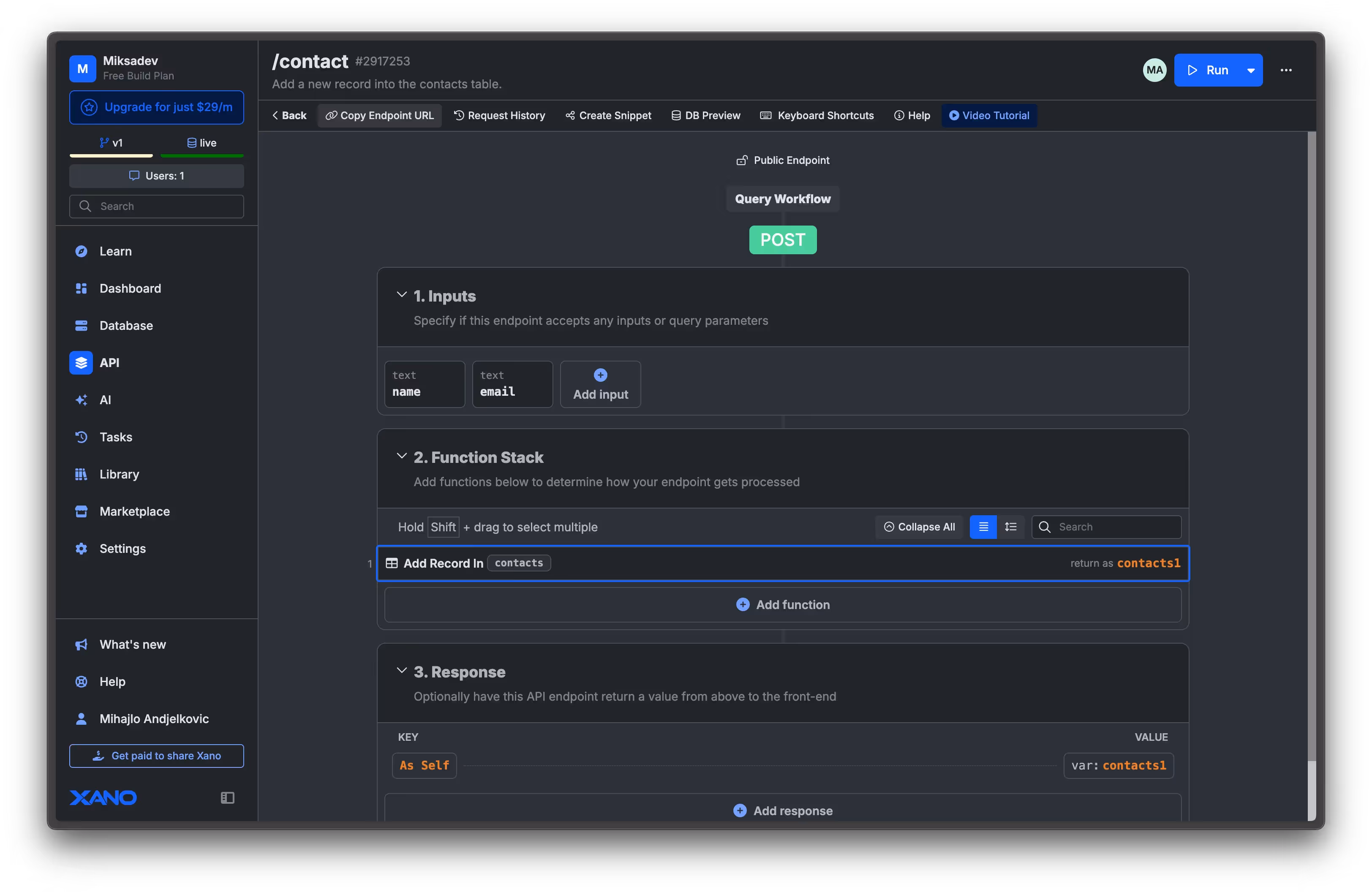The image size is (1372, 892).
Task: Collapse the left sidebar panel
Action: tap(226, 797)
